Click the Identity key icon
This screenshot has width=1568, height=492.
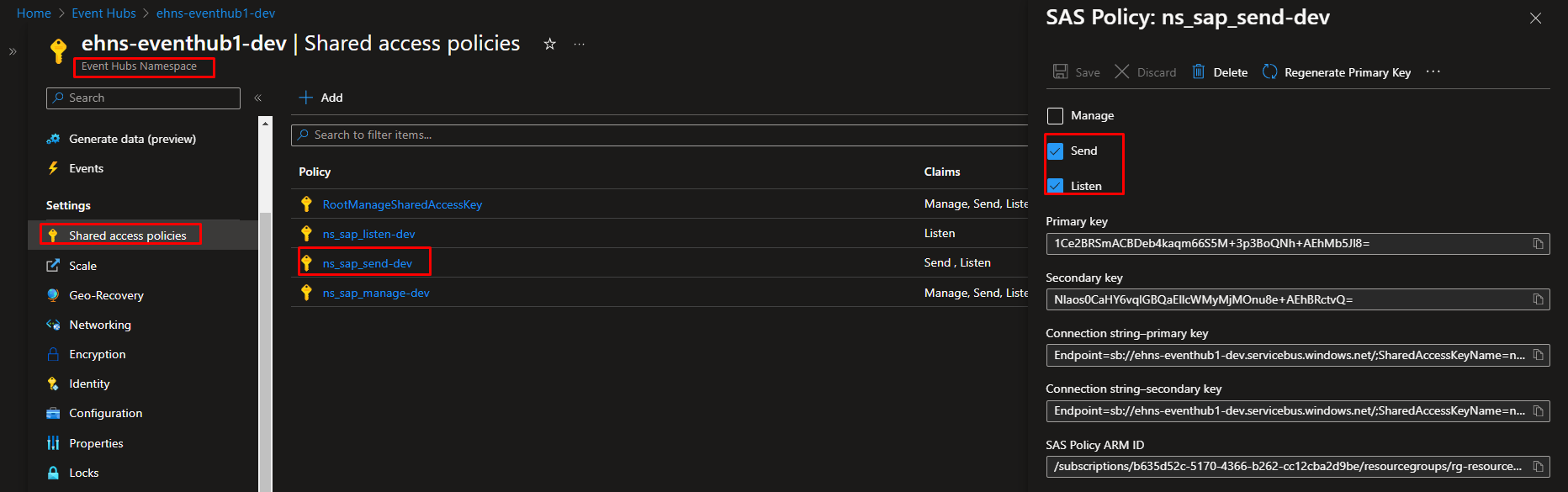point(53,384)
